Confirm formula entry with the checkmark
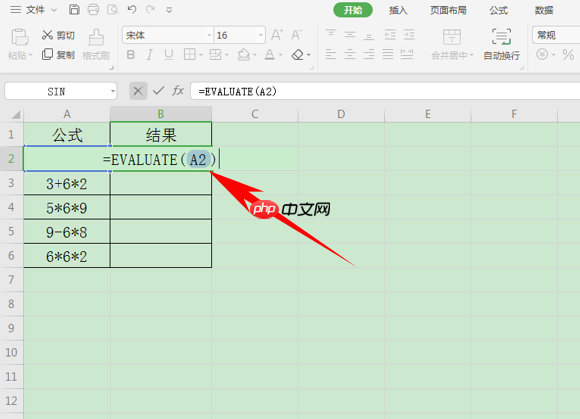Image resolution: width=580 pixels, height=419 pixels. 158,91
